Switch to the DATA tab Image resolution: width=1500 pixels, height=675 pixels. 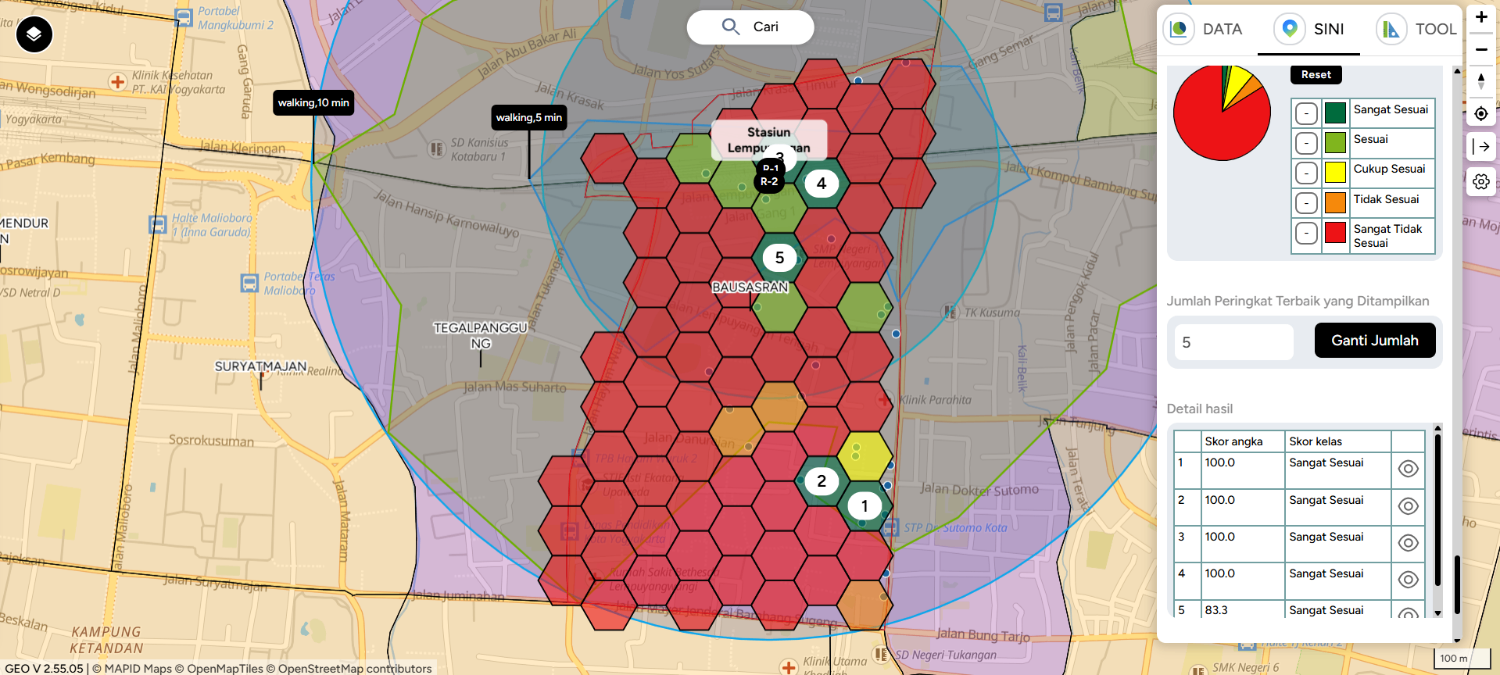point(1206,29)
